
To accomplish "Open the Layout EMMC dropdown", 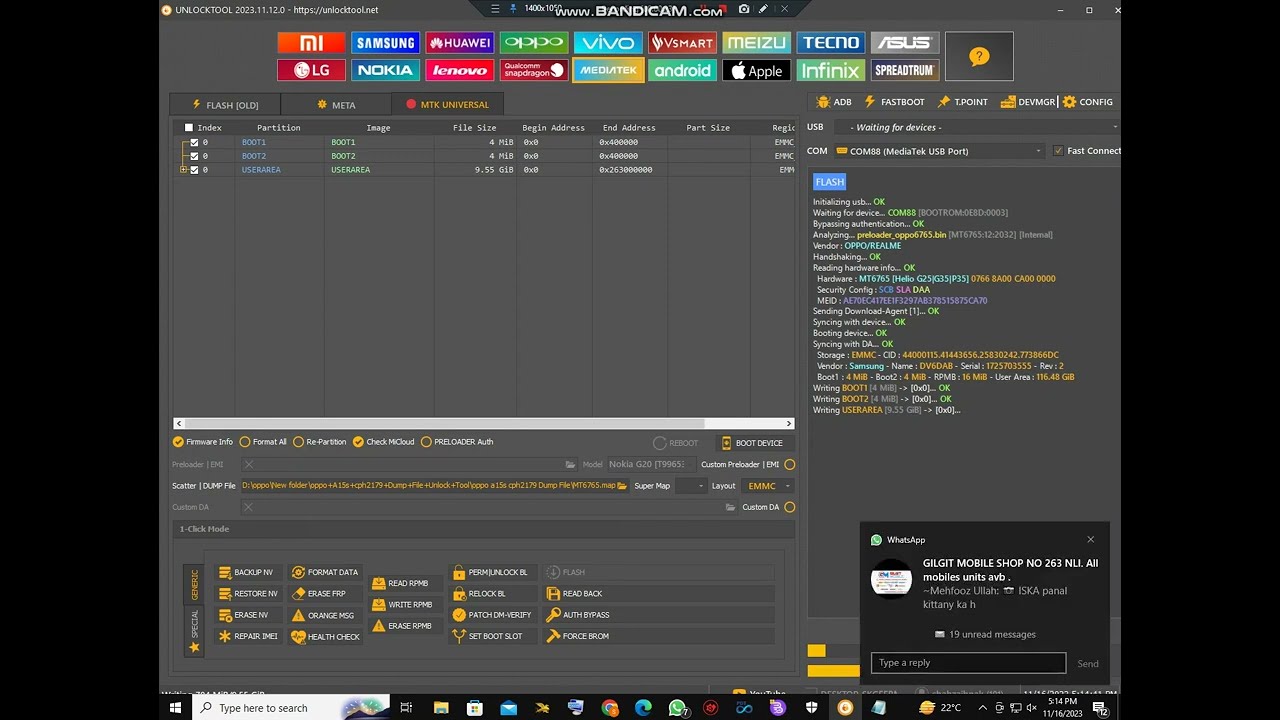I will pyautogui.click(x=768, y=486).
